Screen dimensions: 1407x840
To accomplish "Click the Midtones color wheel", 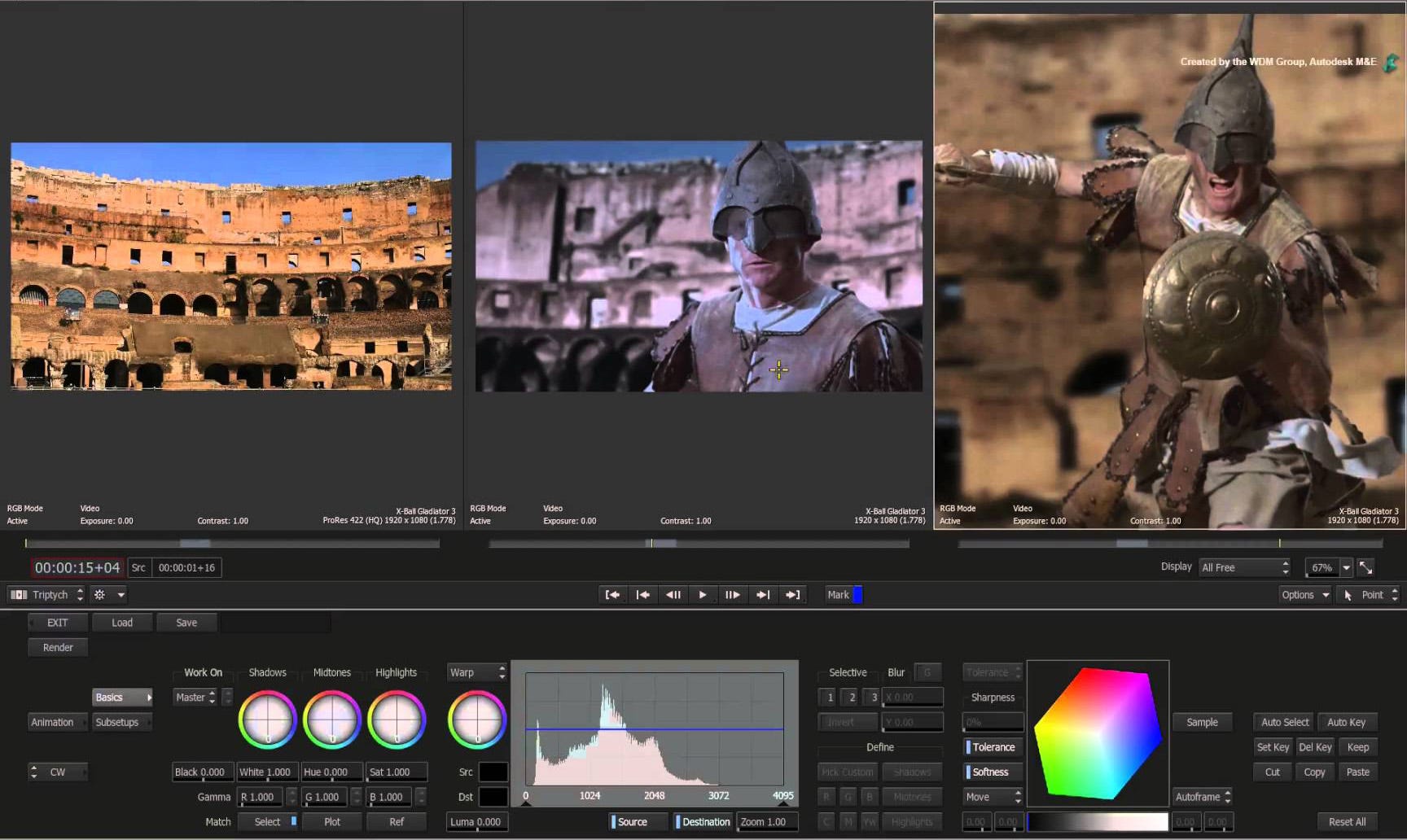I will (x=331, y=720).
